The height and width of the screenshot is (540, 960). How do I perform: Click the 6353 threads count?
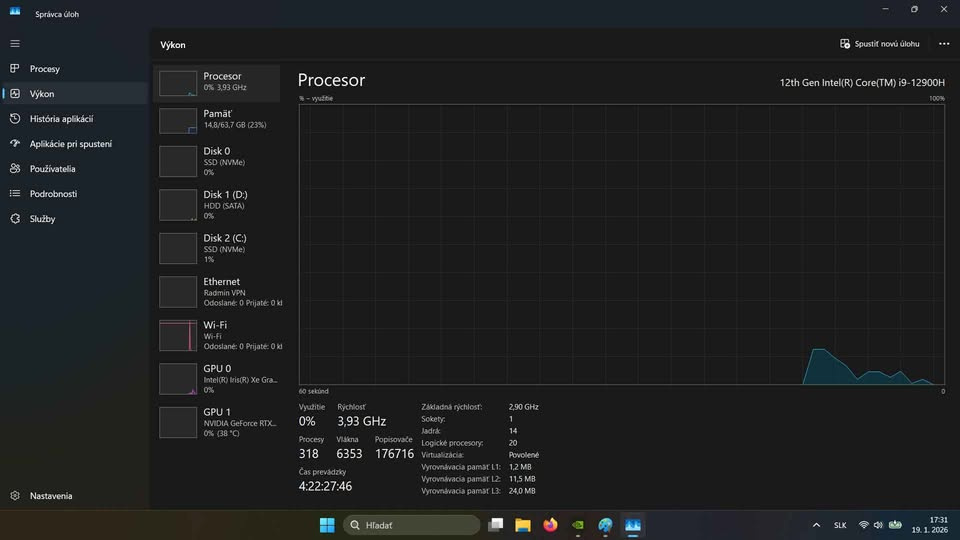tap(349, 454)
